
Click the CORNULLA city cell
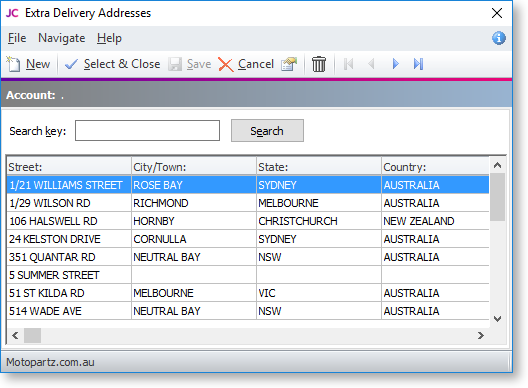[194, 239]
